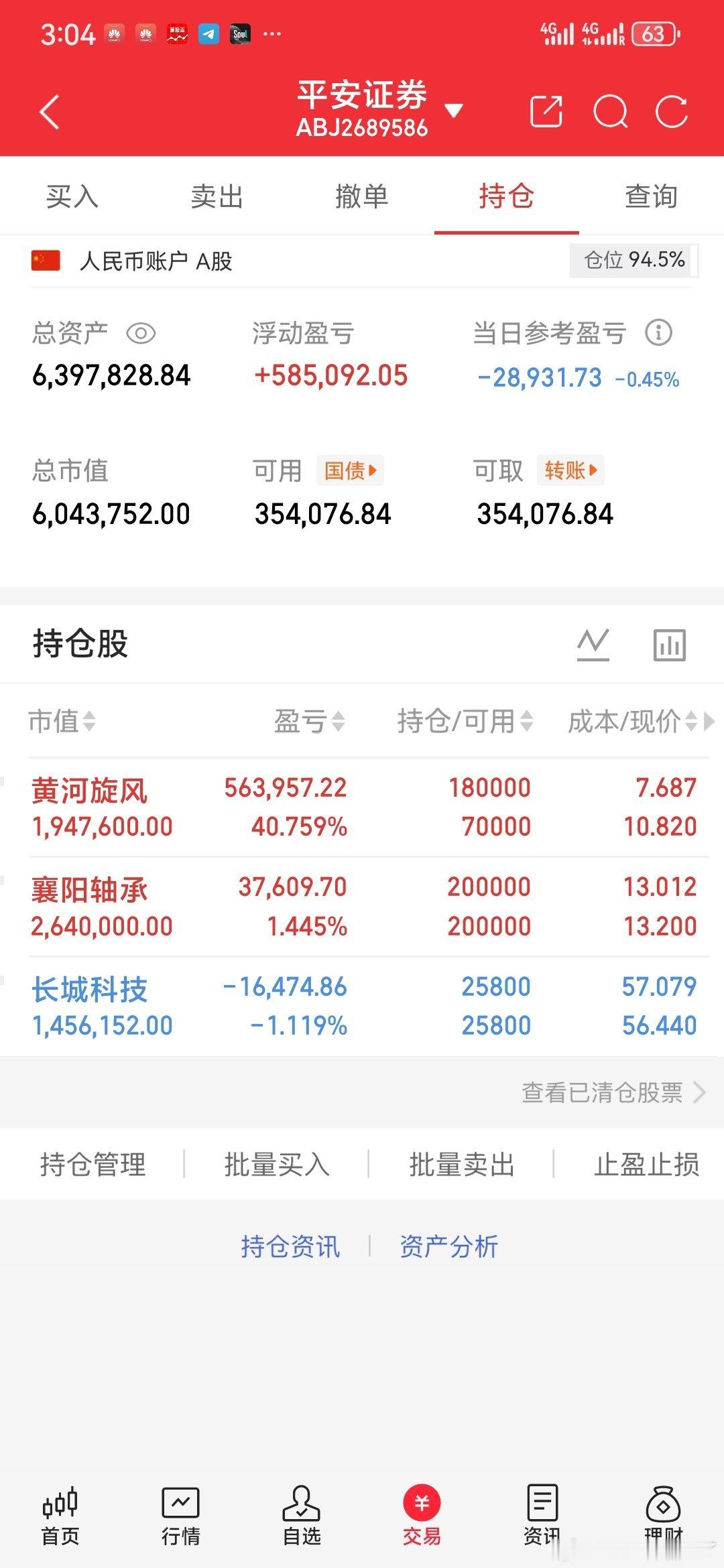Open 查看已清仓股票 chevron link
The height and width of the screenshot is (1568, 724).
click(x=613, y=1092)
